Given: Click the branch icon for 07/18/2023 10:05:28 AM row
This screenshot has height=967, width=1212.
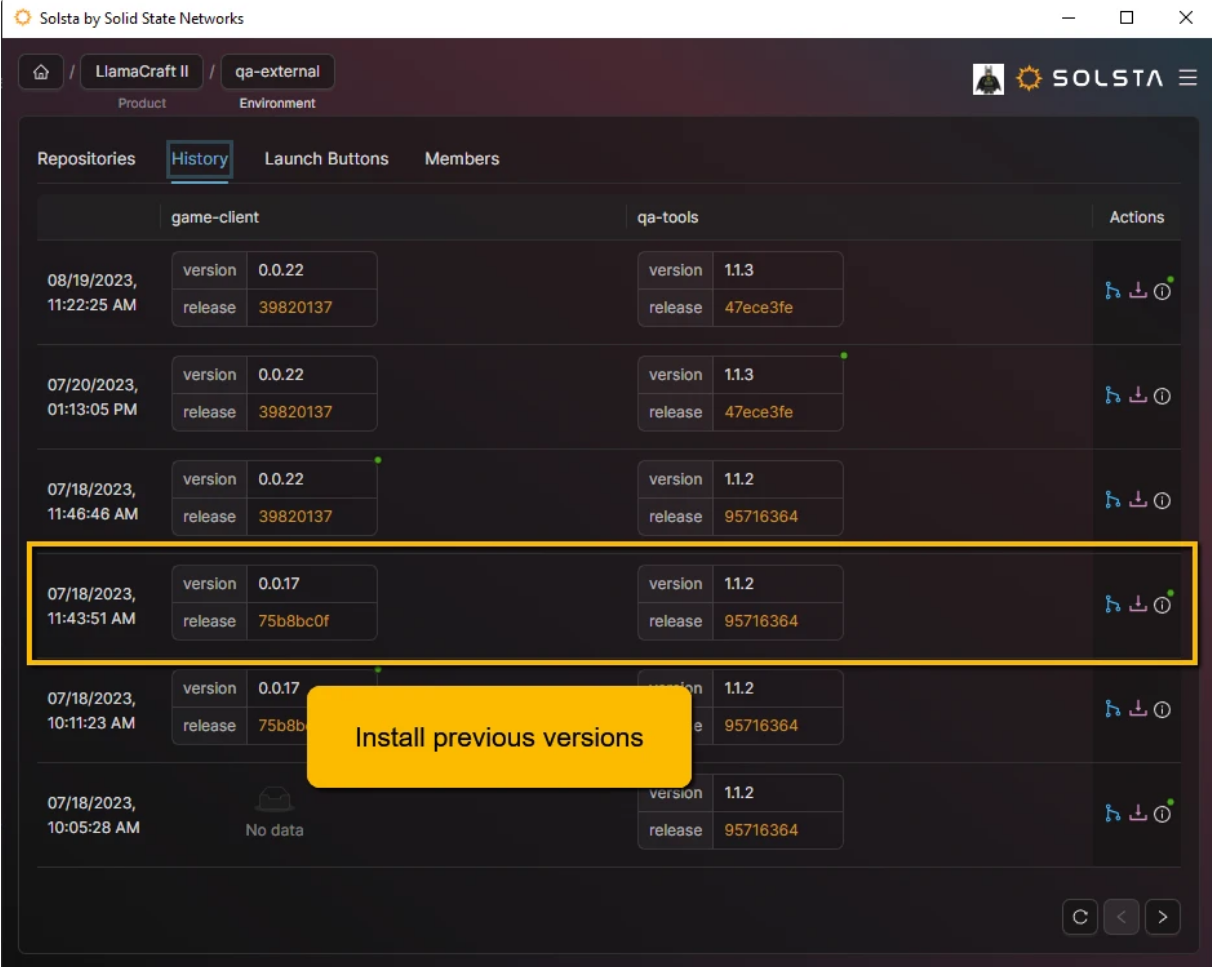Looking at the screenshot, I should [x=1112, y=814].
